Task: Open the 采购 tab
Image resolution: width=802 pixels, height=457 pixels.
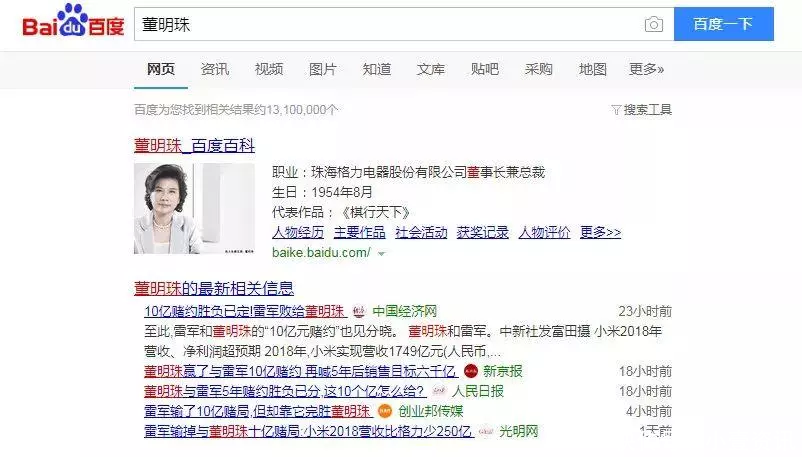Action: click(x=539, y=69)
